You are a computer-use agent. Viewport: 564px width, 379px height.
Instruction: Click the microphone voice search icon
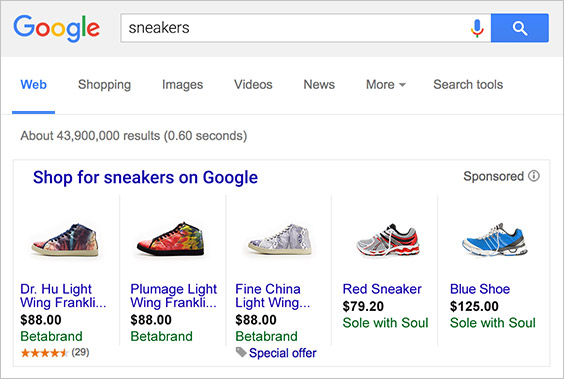point(477,28)
